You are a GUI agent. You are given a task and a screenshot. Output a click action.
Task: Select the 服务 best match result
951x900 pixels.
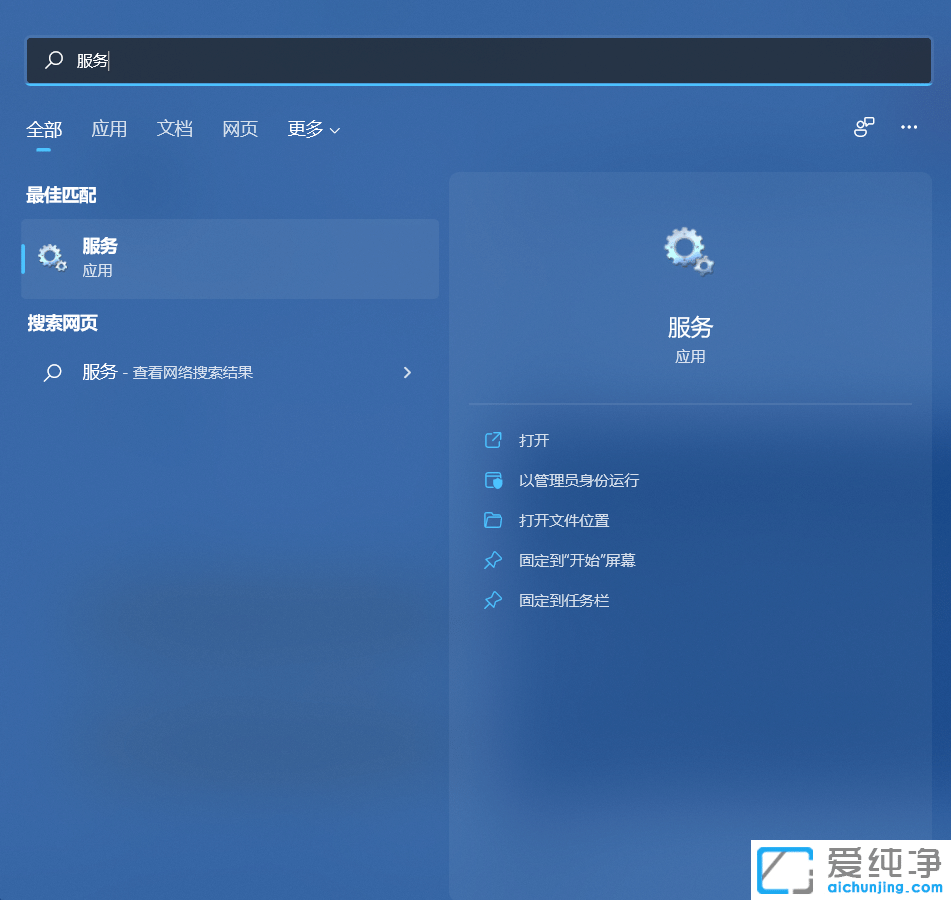tap(230, 257)
